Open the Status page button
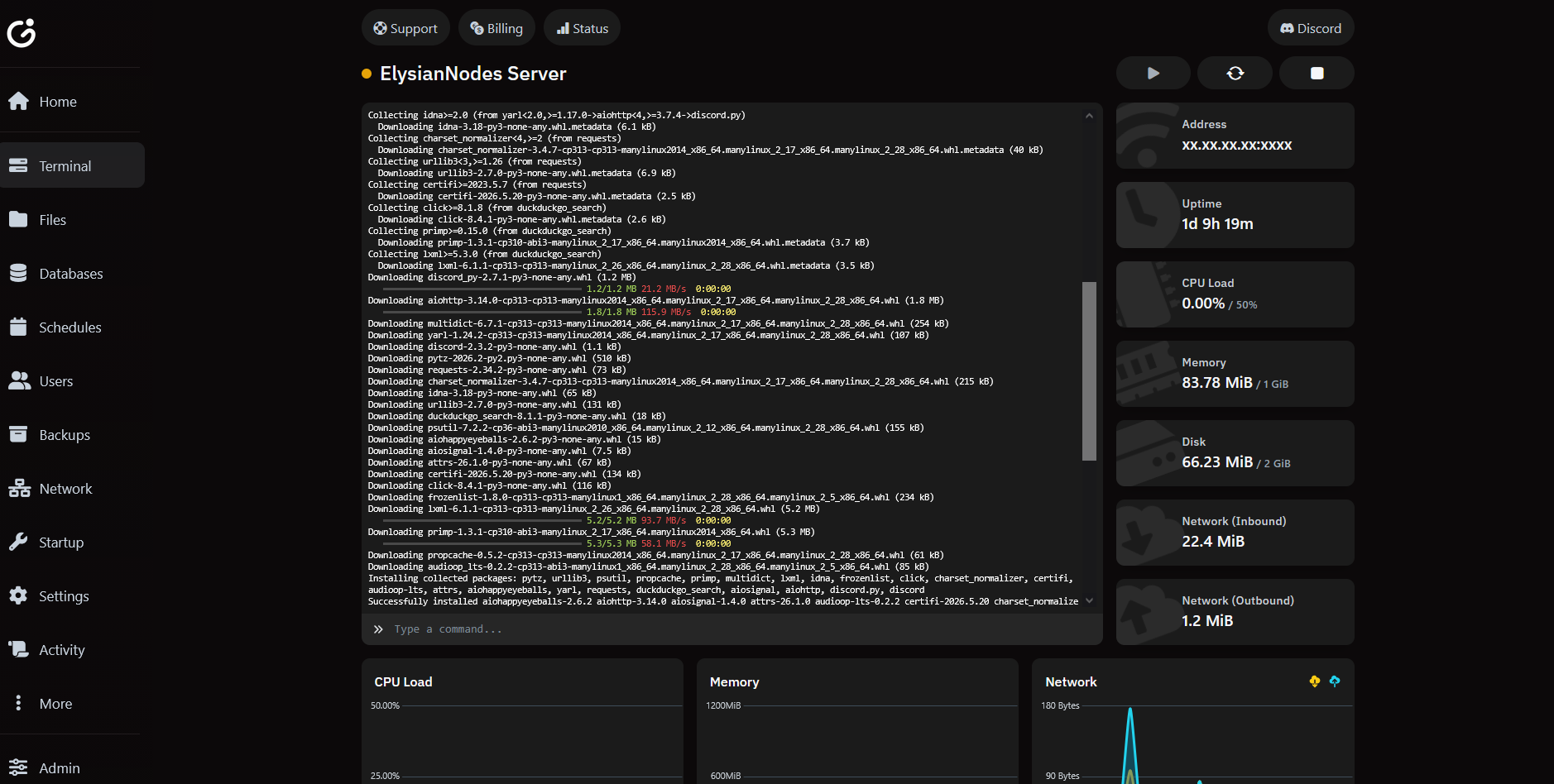The image size is (1554, 784). coord(582,28)
